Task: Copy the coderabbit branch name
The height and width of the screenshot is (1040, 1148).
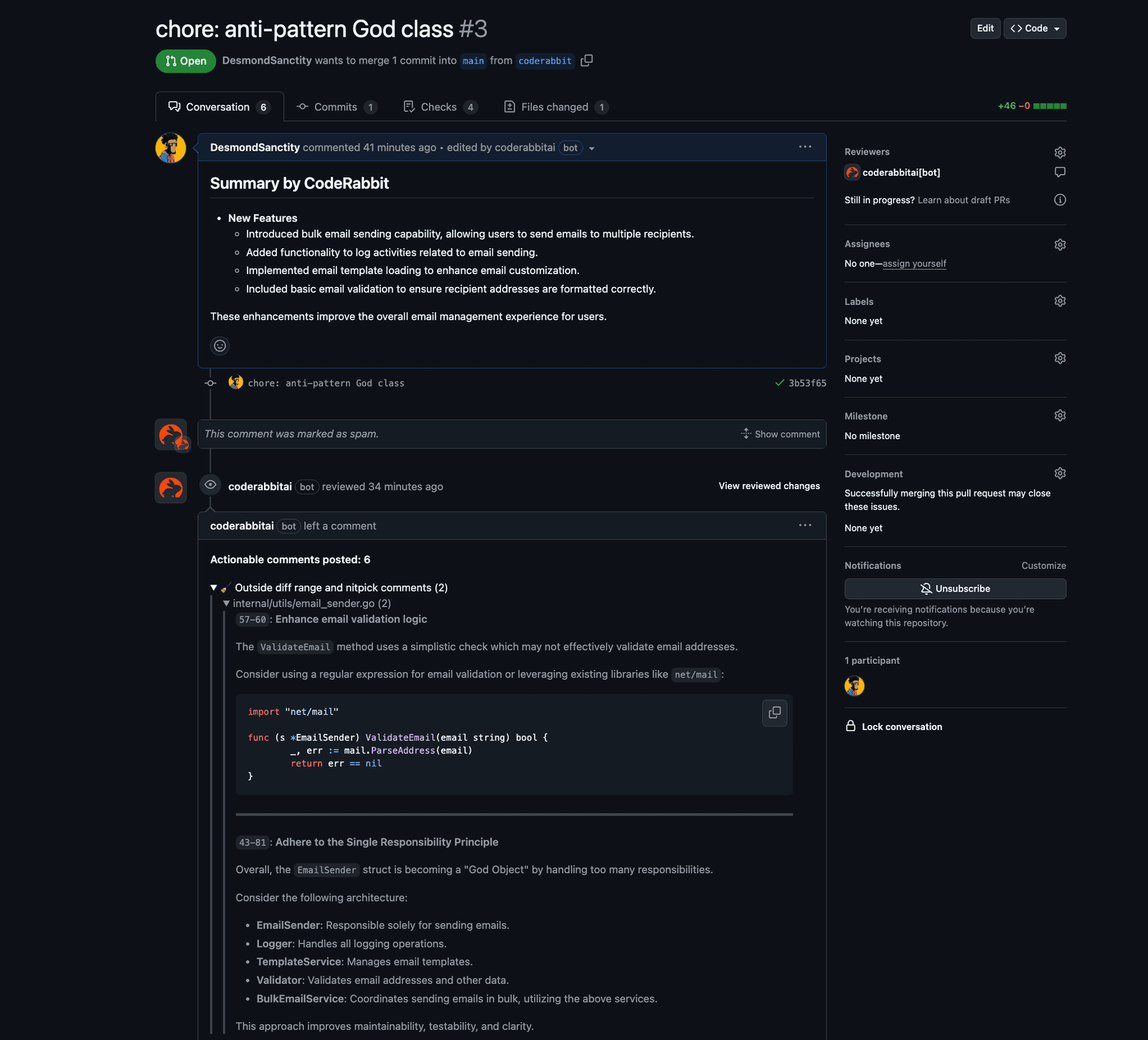Action: pos(586,60)
